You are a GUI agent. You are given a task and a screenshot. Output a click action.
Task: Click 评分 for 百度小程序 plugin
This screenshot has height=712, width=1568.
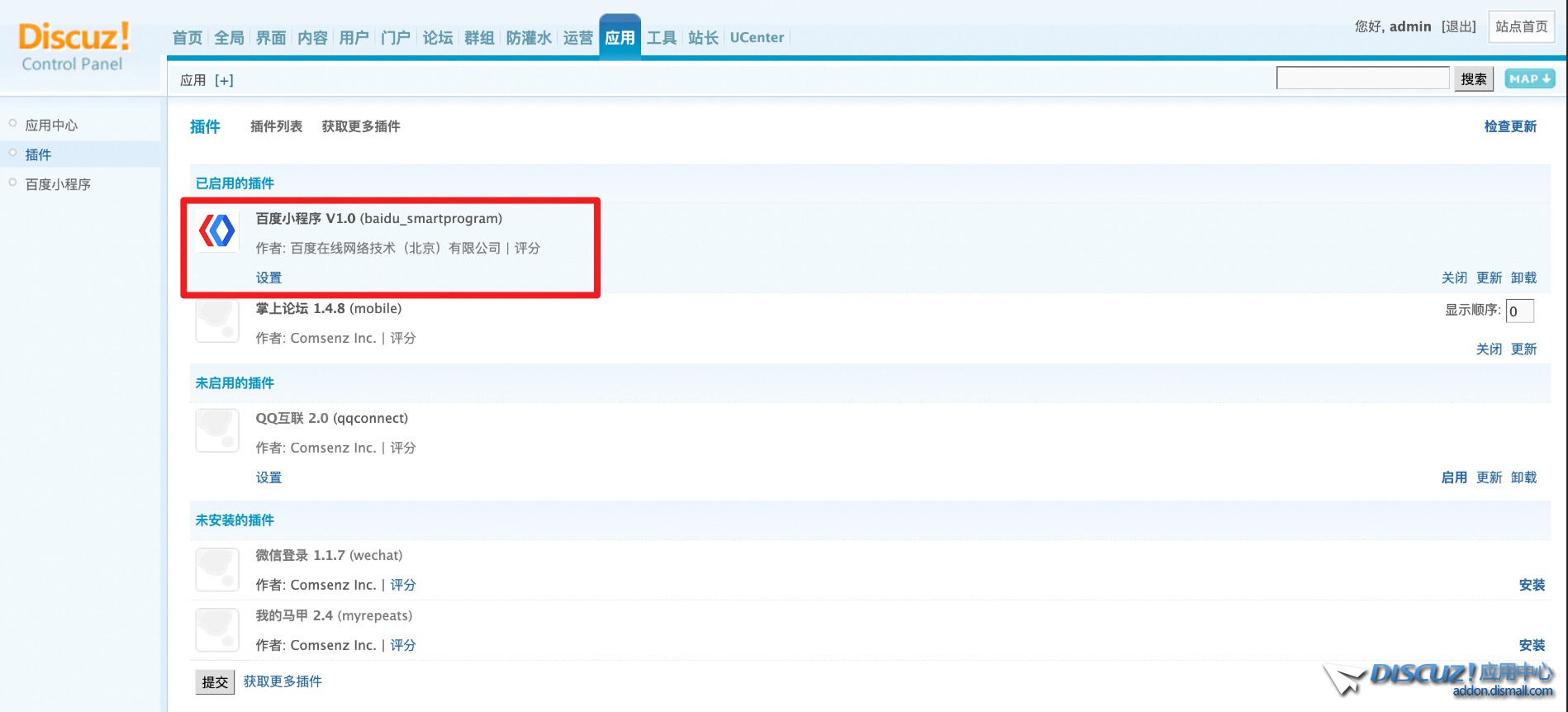point(527,248)
